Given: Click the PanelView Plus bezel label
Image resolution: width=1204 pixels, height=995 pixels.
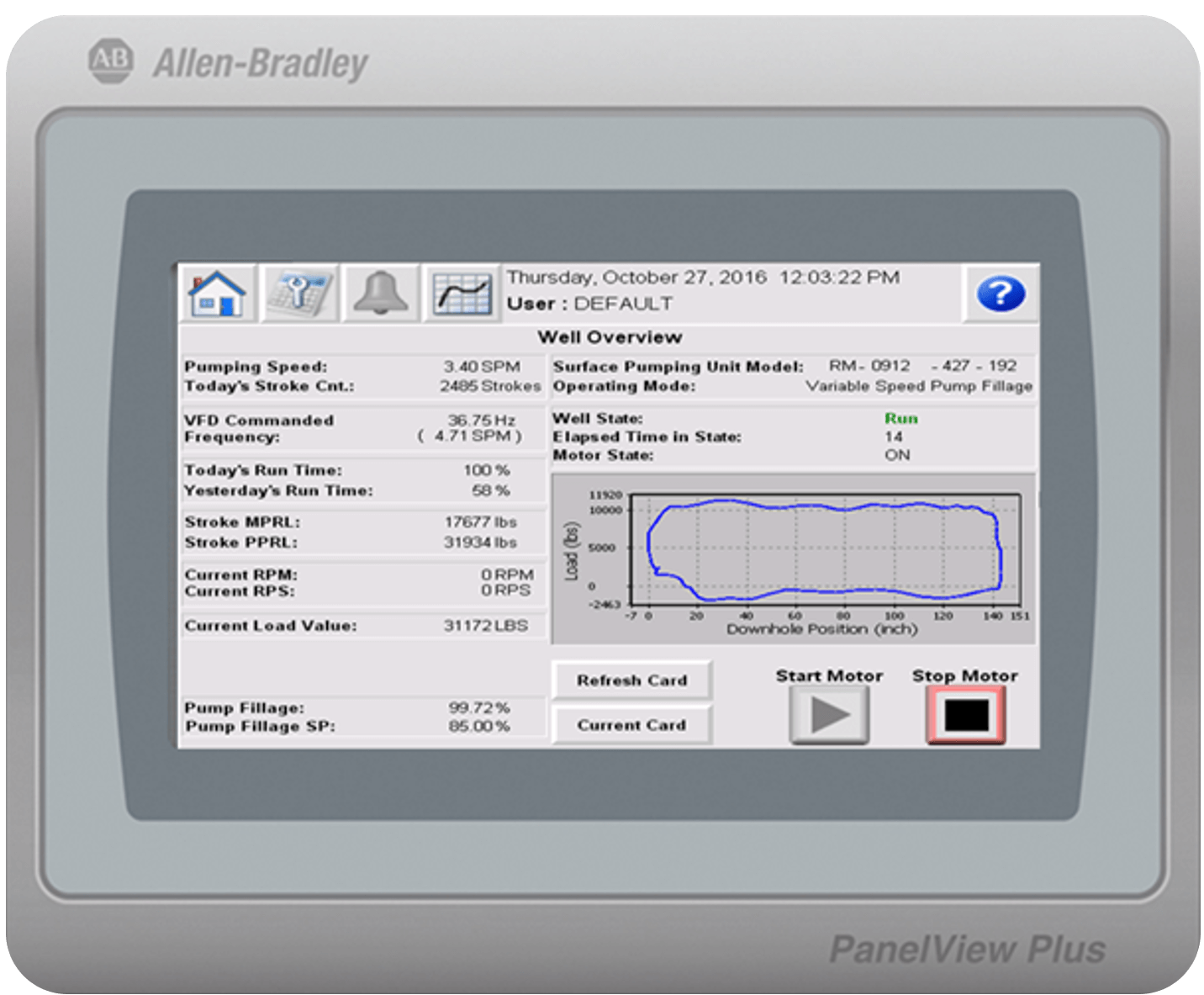Looking at the screenshot, I should 968,949.
